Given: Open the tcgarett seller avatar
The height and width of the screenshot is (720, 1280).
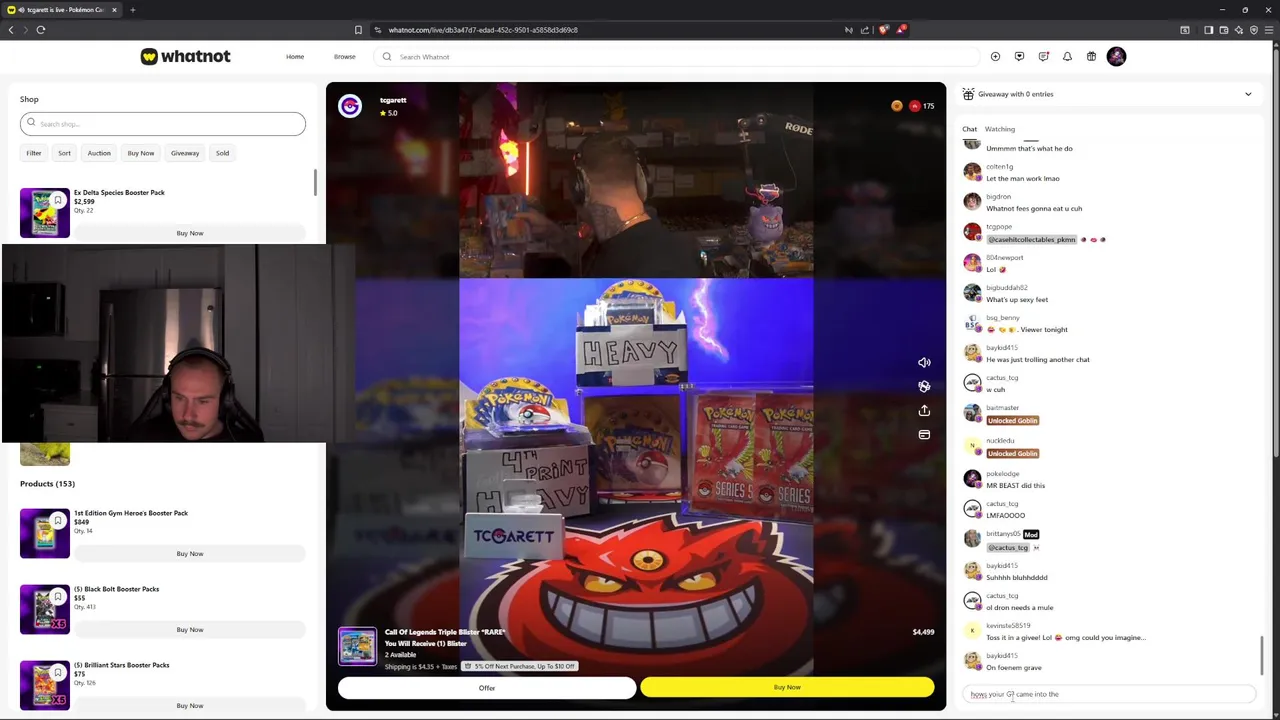Looking at the screenshot, I should (350, 106).
